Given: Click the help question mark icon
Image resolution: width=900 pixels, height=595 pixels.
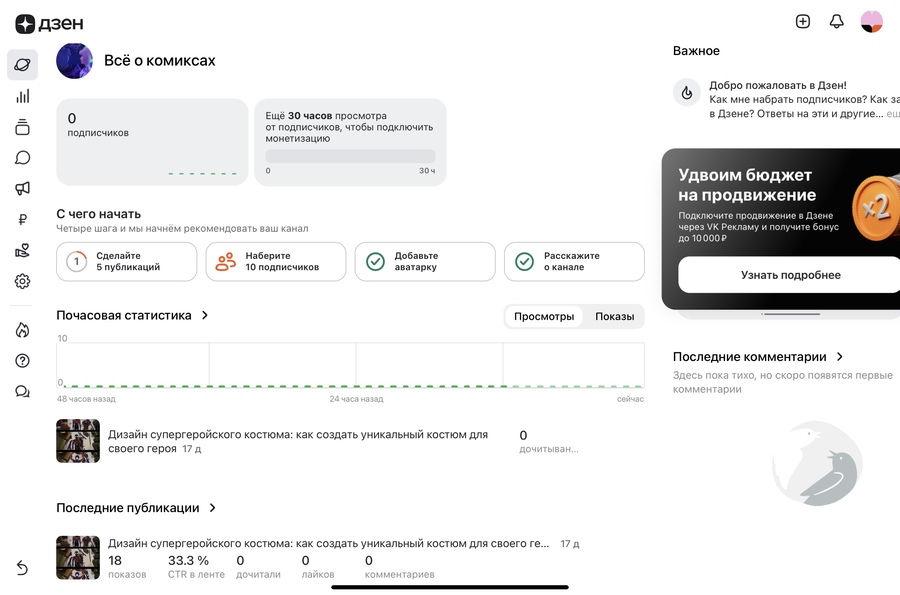Looking at the screenshot, I should [x=22, y=361].
